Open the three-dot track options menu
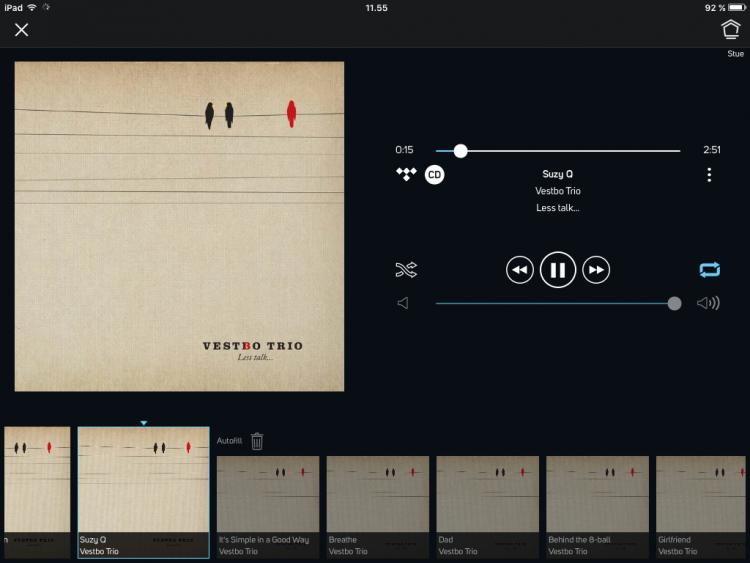750x563 pixels. tap(709, 175)
